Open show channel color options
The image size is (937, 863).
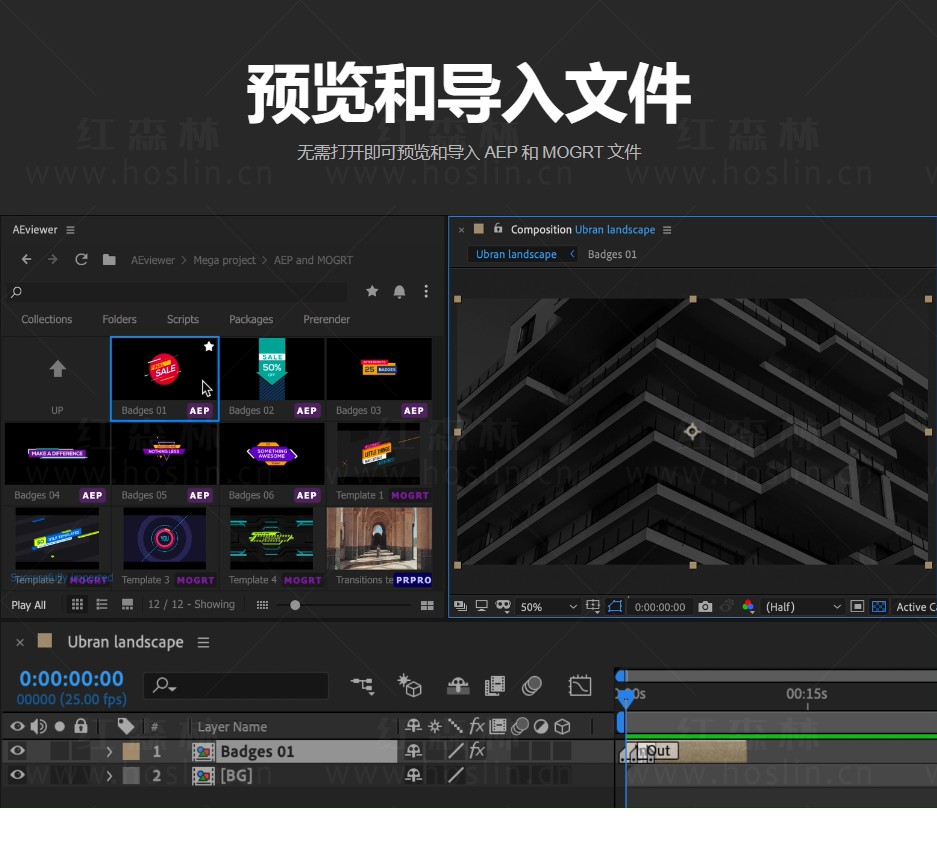coord(748,607)
